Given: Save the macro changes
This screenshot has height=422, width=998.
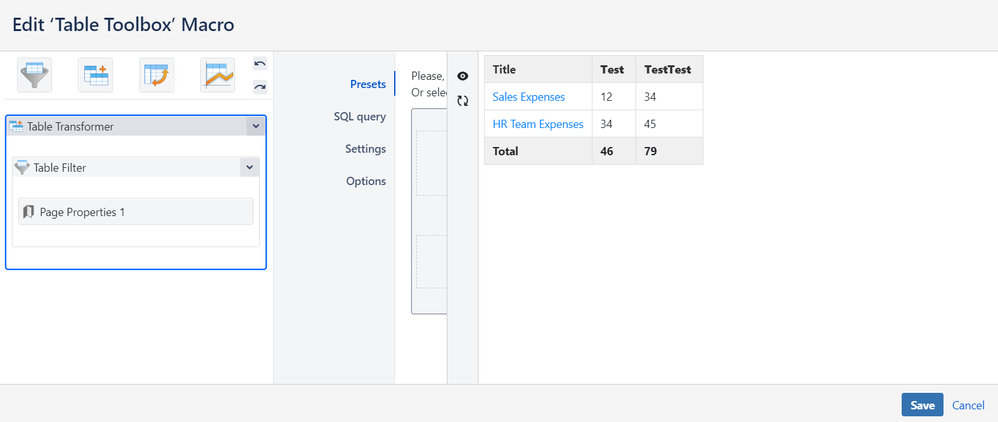Looking at the screenshot, I should (922, 405).
